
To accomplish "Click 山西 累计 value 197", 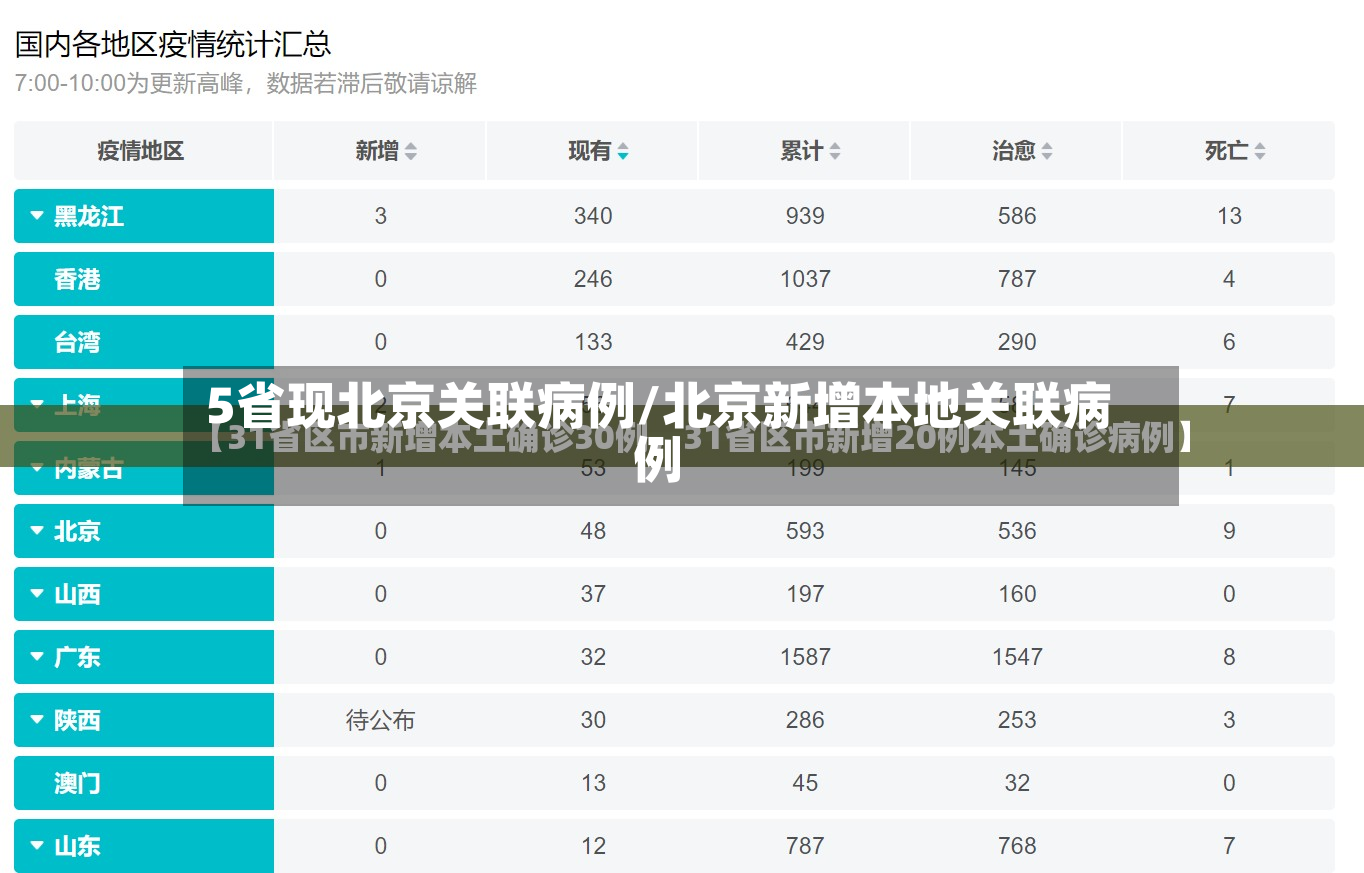I will tap(805, 594).
